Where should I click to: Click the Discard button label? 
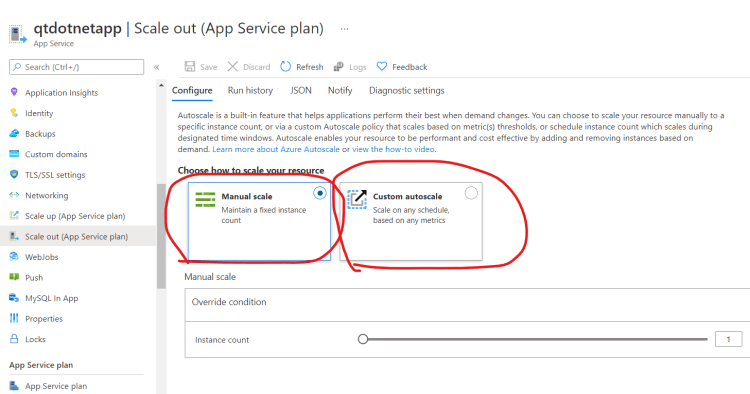(256, 67)
